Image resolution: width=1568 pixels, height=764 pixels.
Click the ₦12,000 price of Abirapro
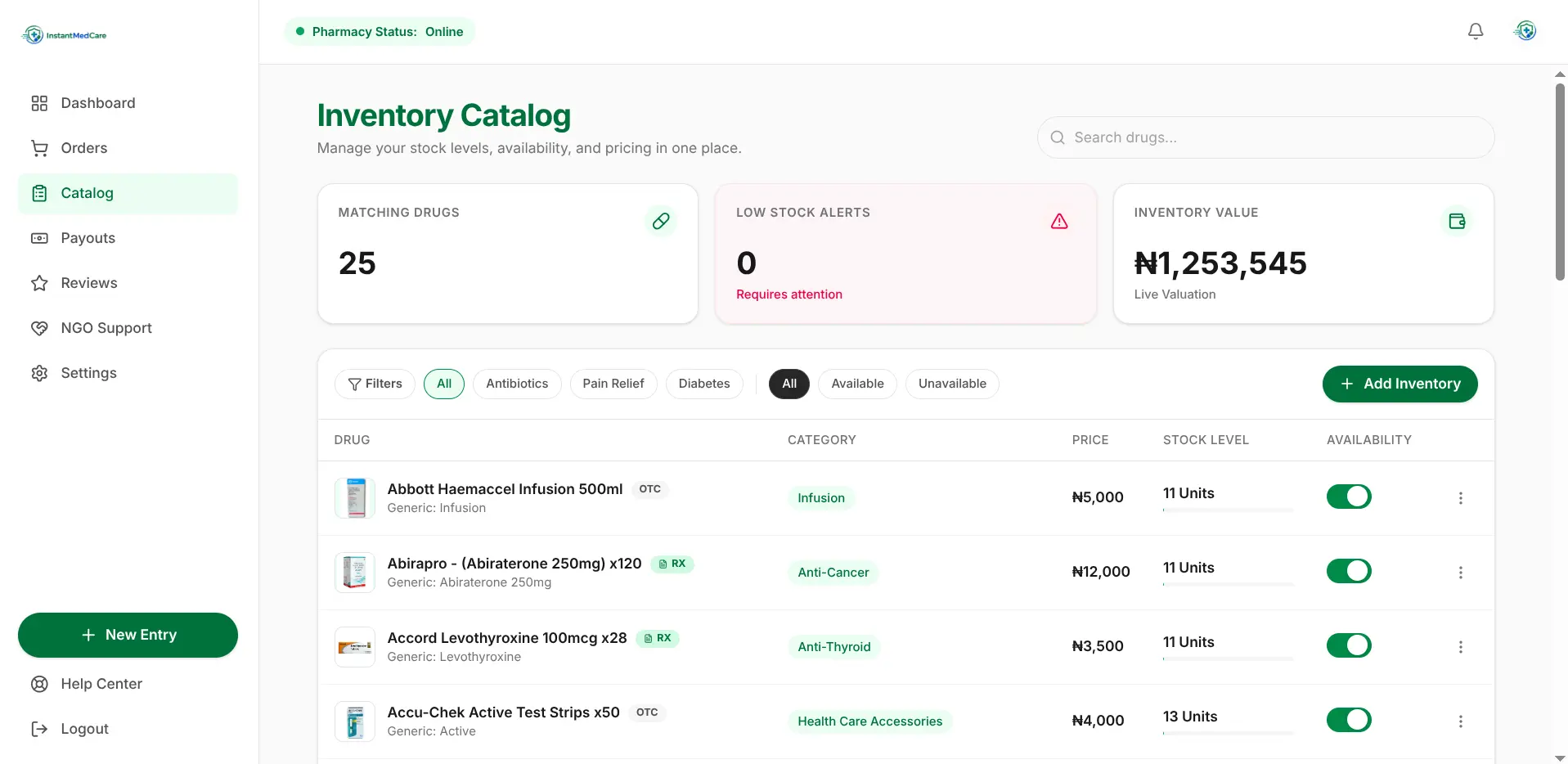coord(1101,572)
